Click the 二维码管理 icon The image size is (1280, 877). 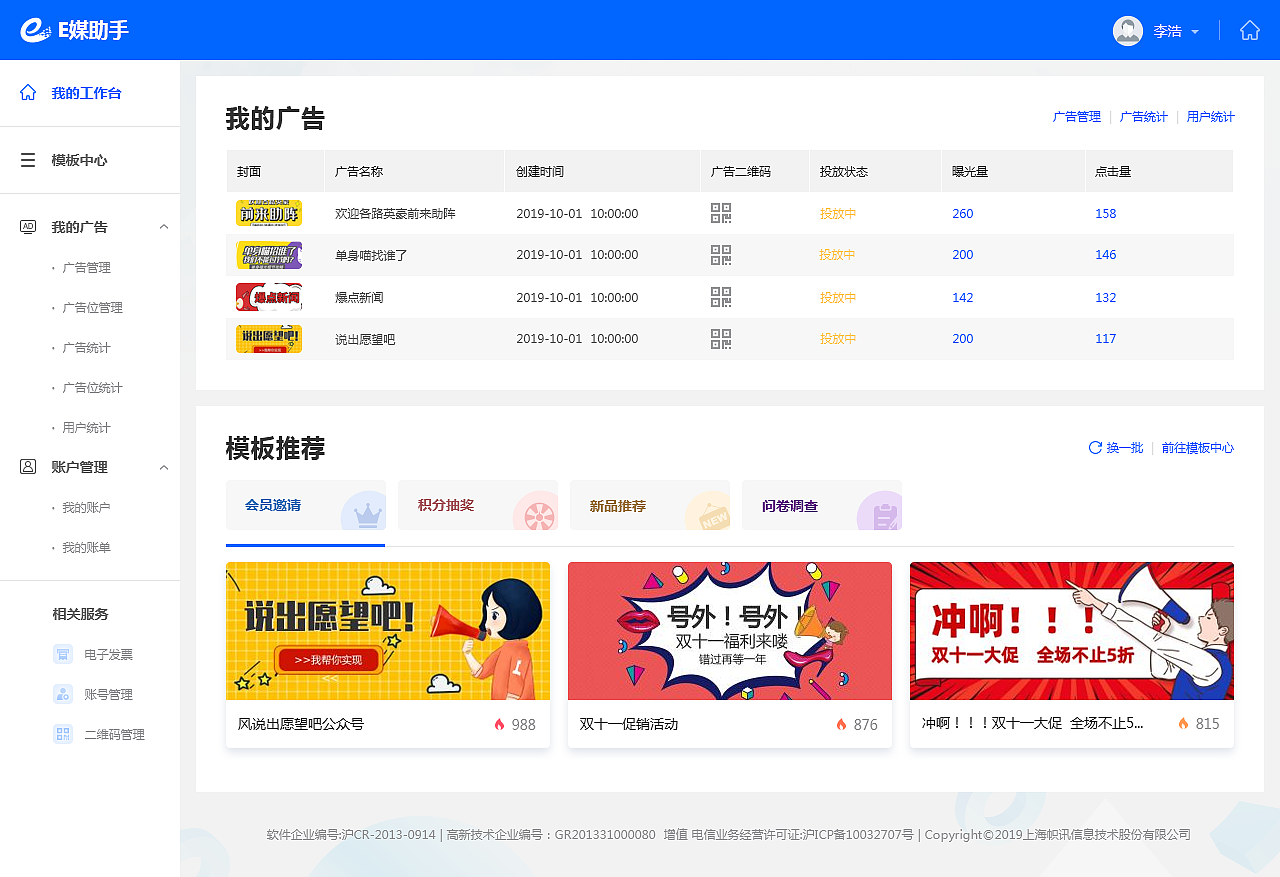[x=63, y=734]
